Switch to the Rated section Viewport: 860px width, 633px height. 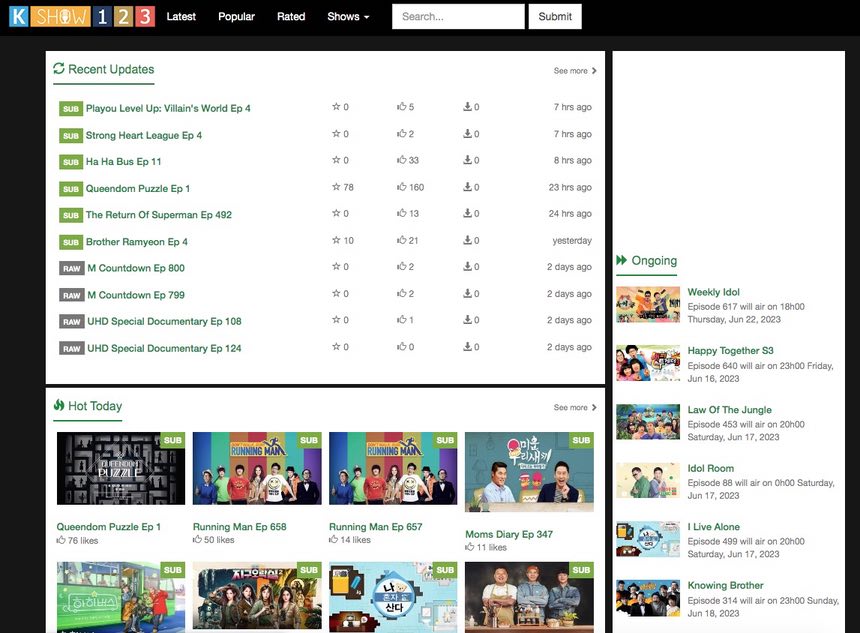(x=290, y=16)
